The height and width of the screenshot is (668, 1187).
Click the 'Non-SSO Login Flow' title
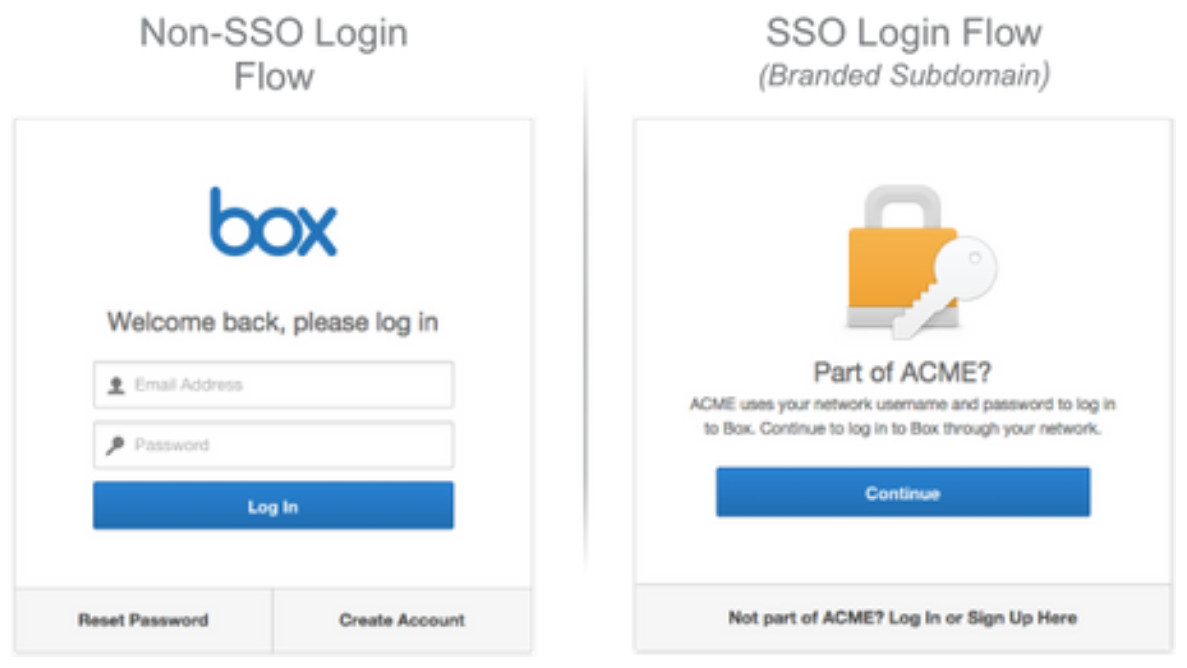(x=273, y=54)
